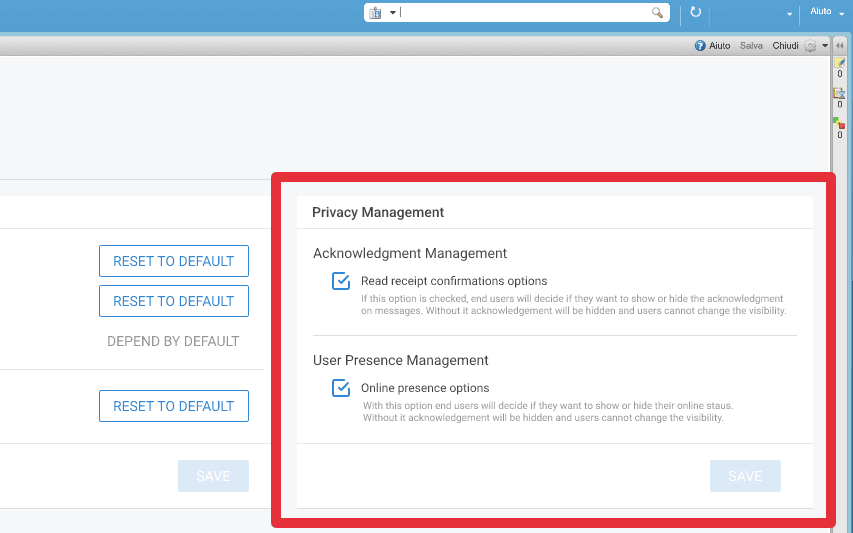Click the magnifier icon in the search box
Screen dimensions: 853x533
(657, 13)
